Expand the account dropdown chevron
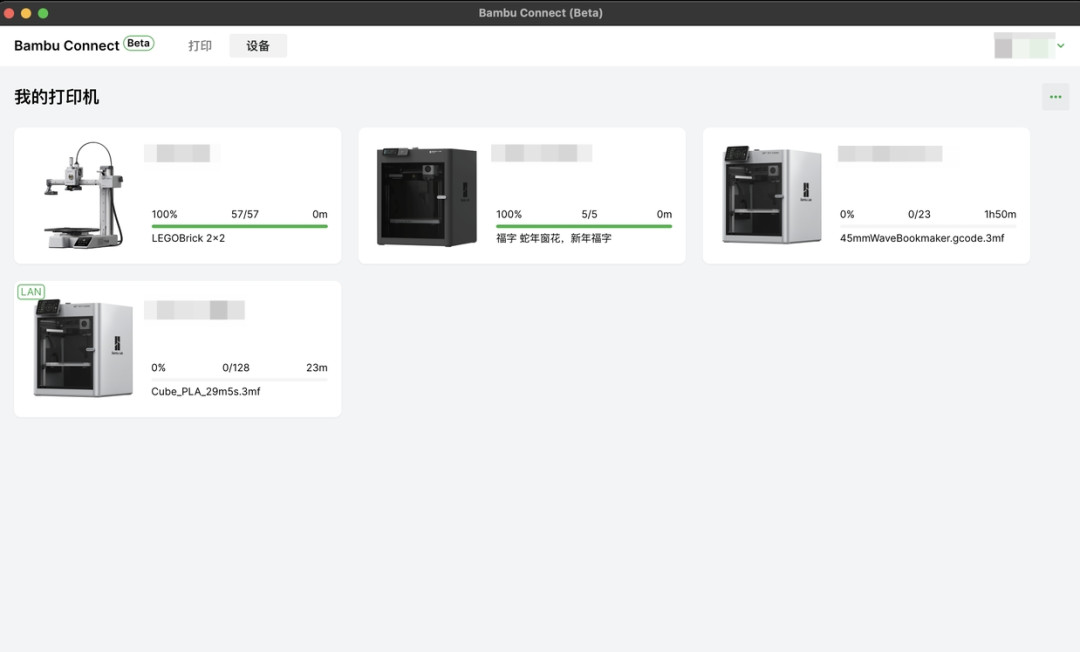The image size is (1080, 652). coord(1061,45)
